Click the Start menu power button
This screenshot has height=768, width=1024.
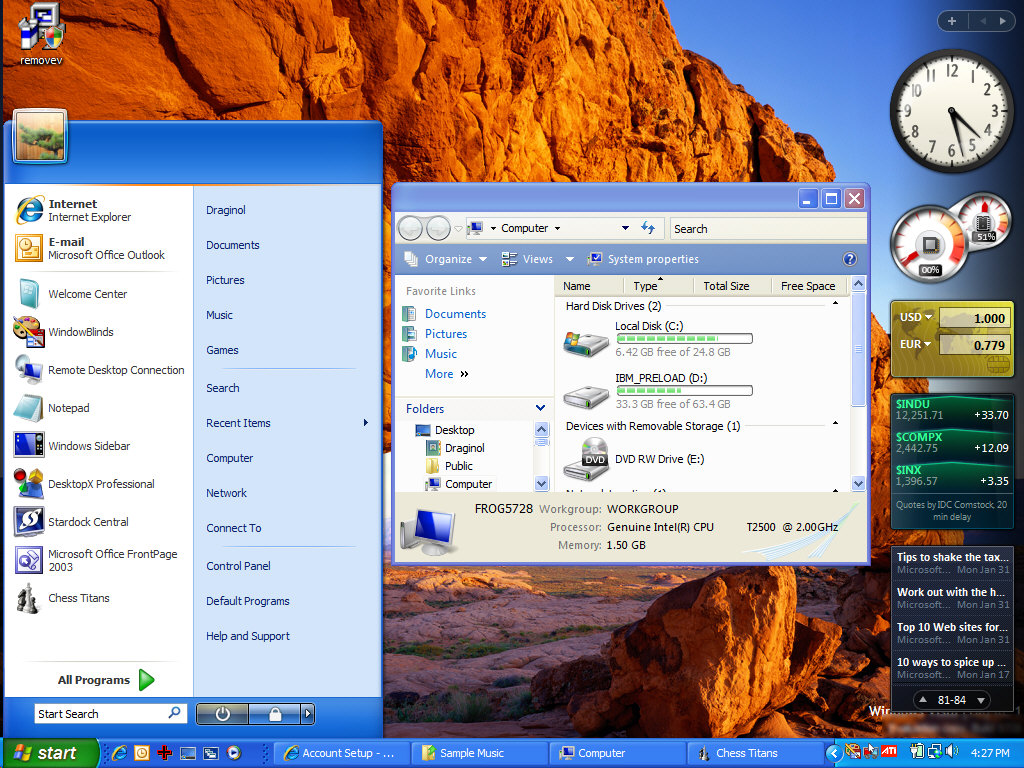click(222, 714)
